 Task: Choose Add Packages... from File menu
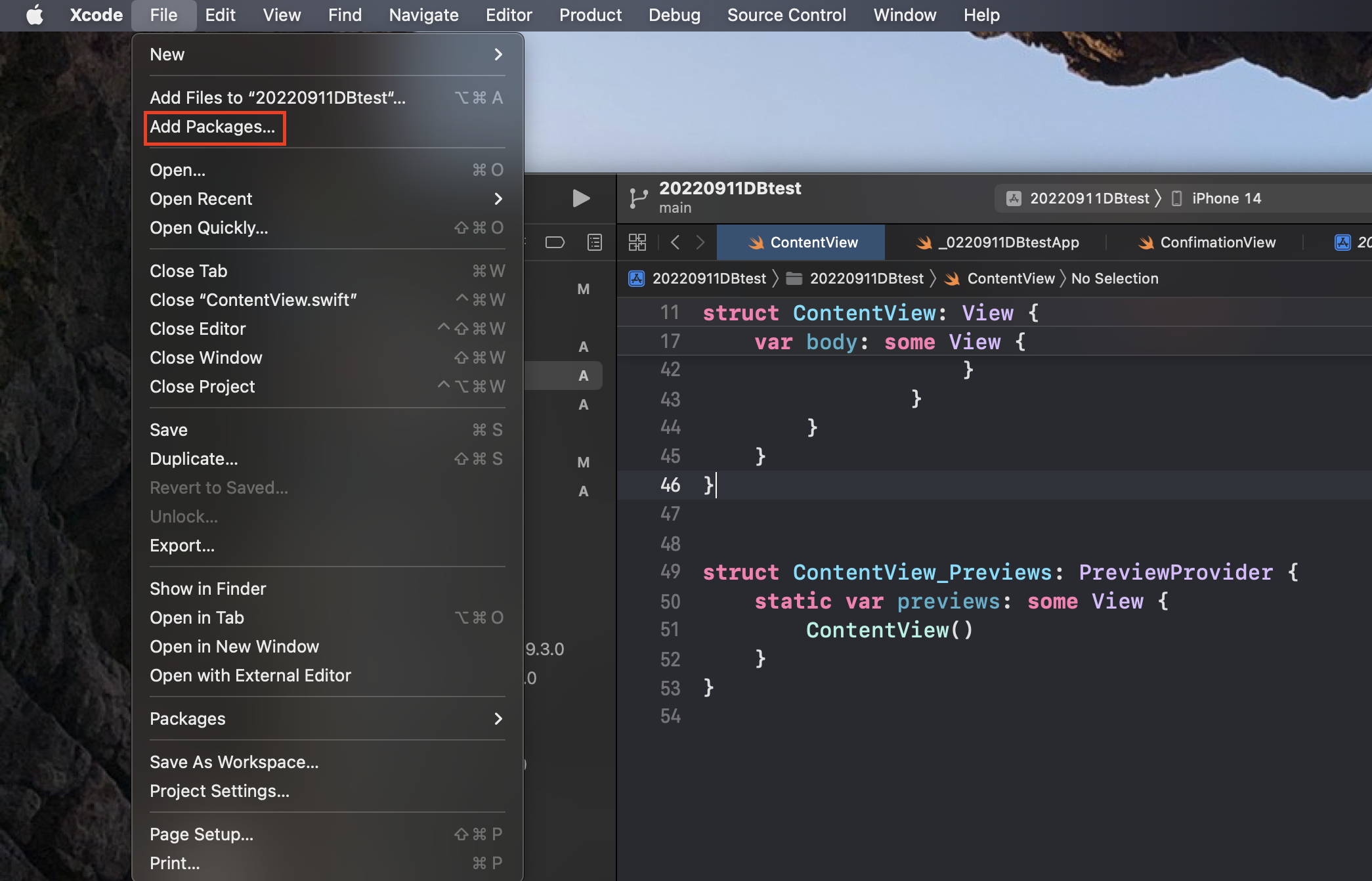point(327,127)
